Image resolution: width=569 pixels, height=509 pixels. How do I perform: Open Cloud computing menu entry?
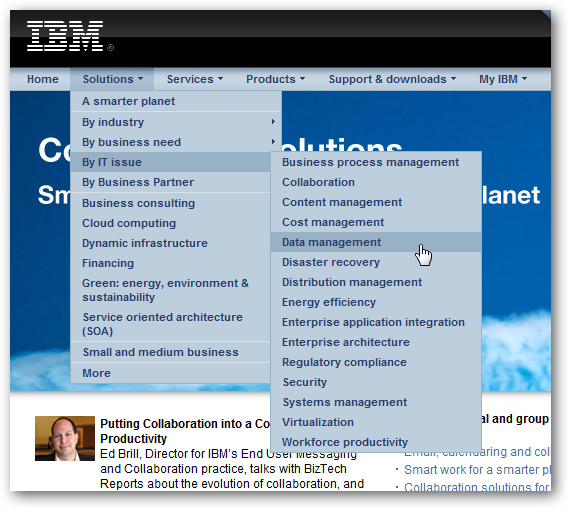click(171, 223)
